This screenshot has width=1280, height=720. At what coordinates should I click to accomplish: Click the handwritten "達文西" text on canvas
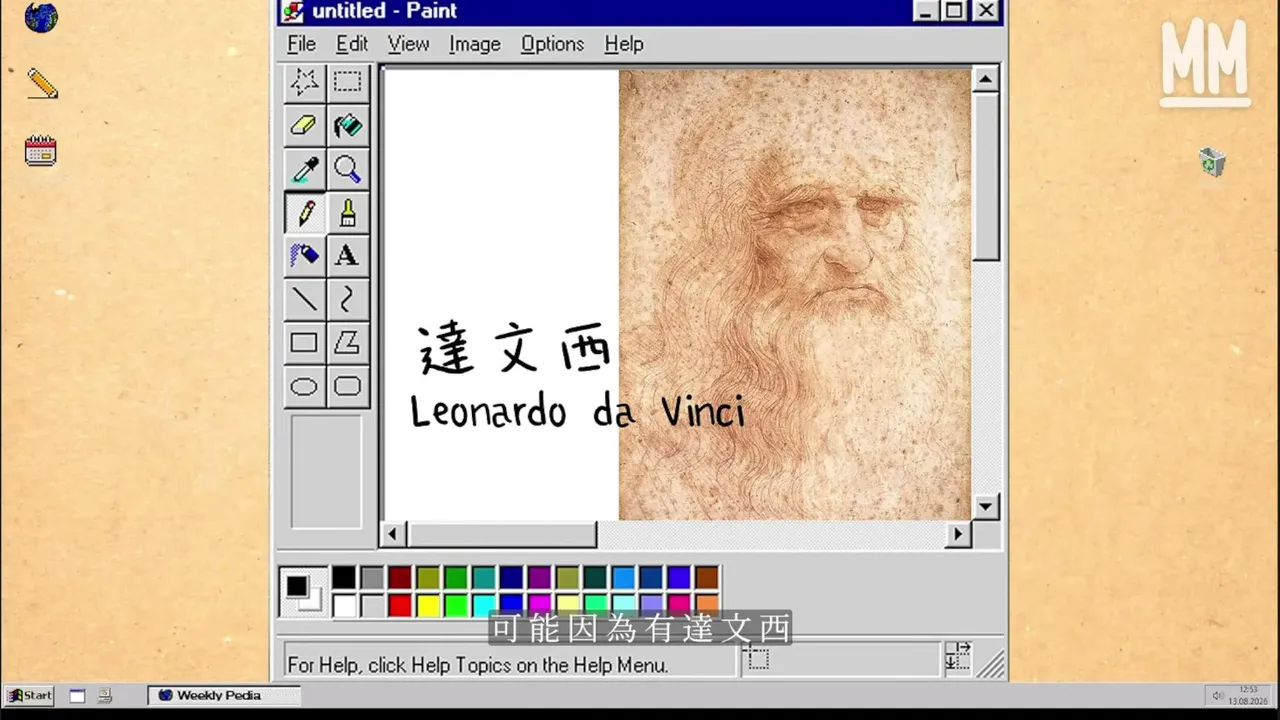click(x=515, y=349)
